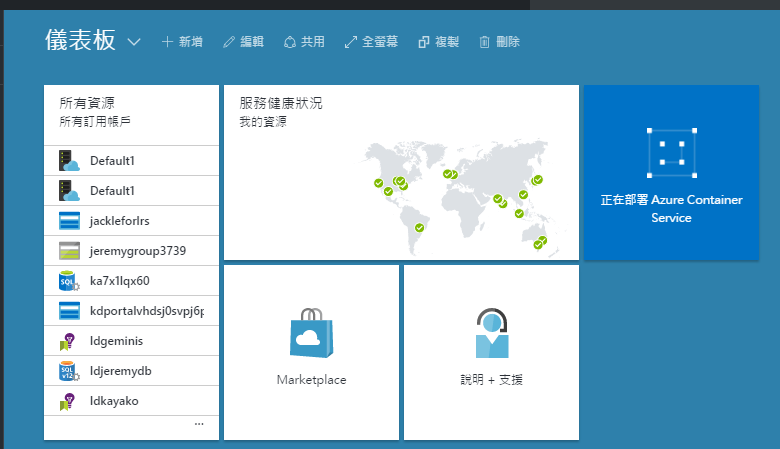Click the 共用 share icon
780x449 pixels.
click(x=290, y=42)
